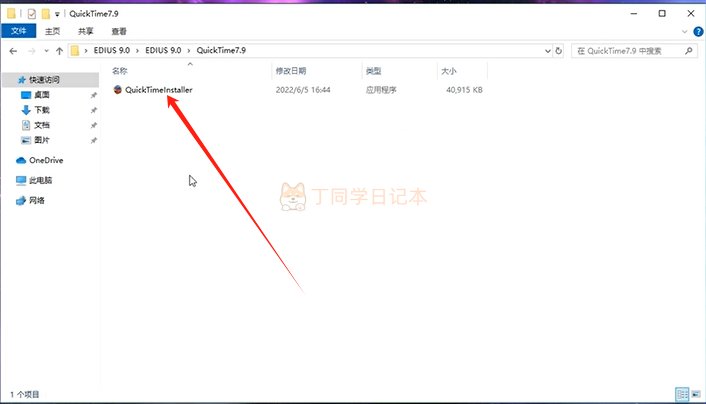
Task: Sort by the 类型 column header
Action: [x=373, y=71]
